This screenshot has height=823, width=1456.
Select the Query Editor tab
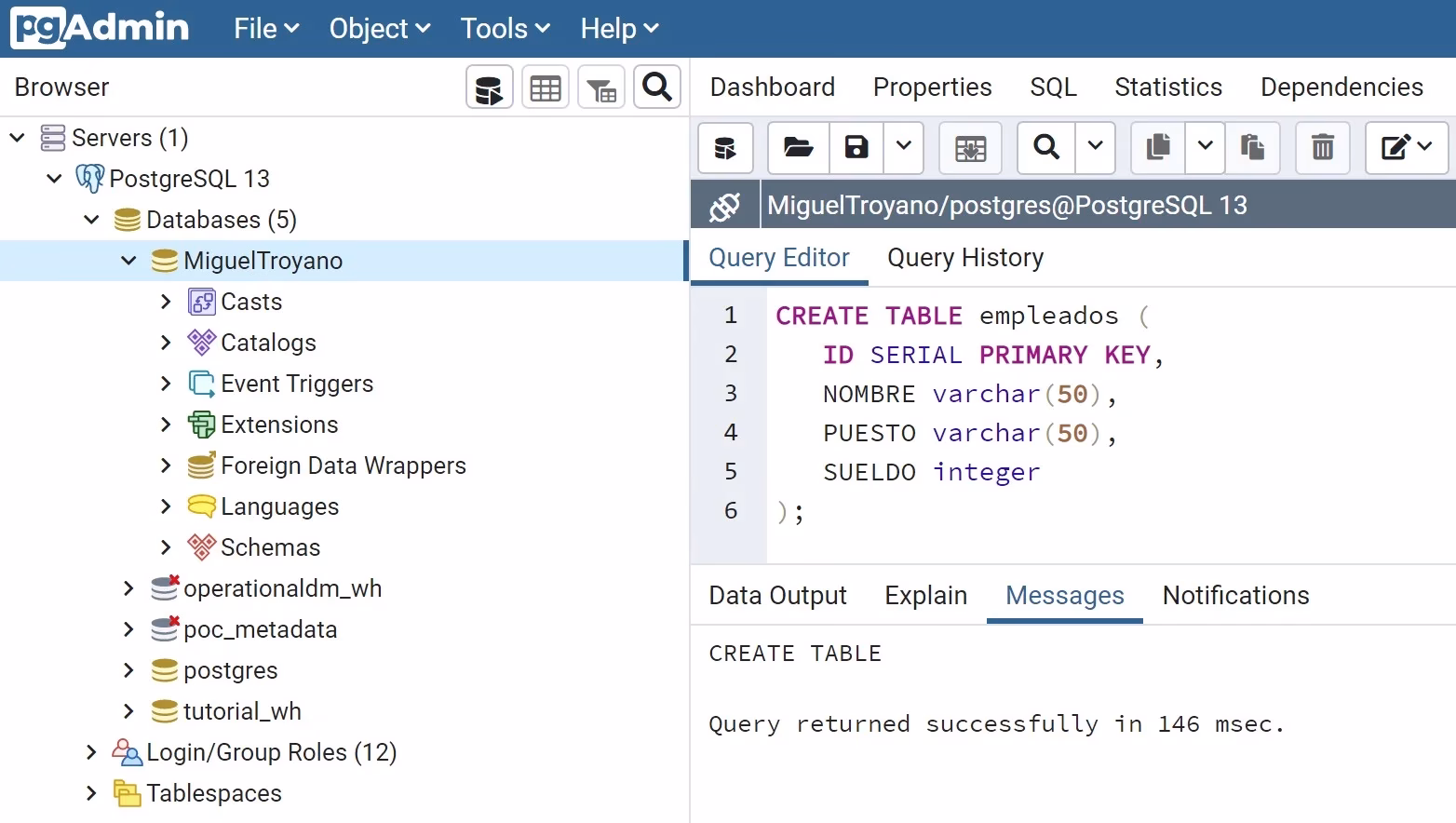point(779,258)
